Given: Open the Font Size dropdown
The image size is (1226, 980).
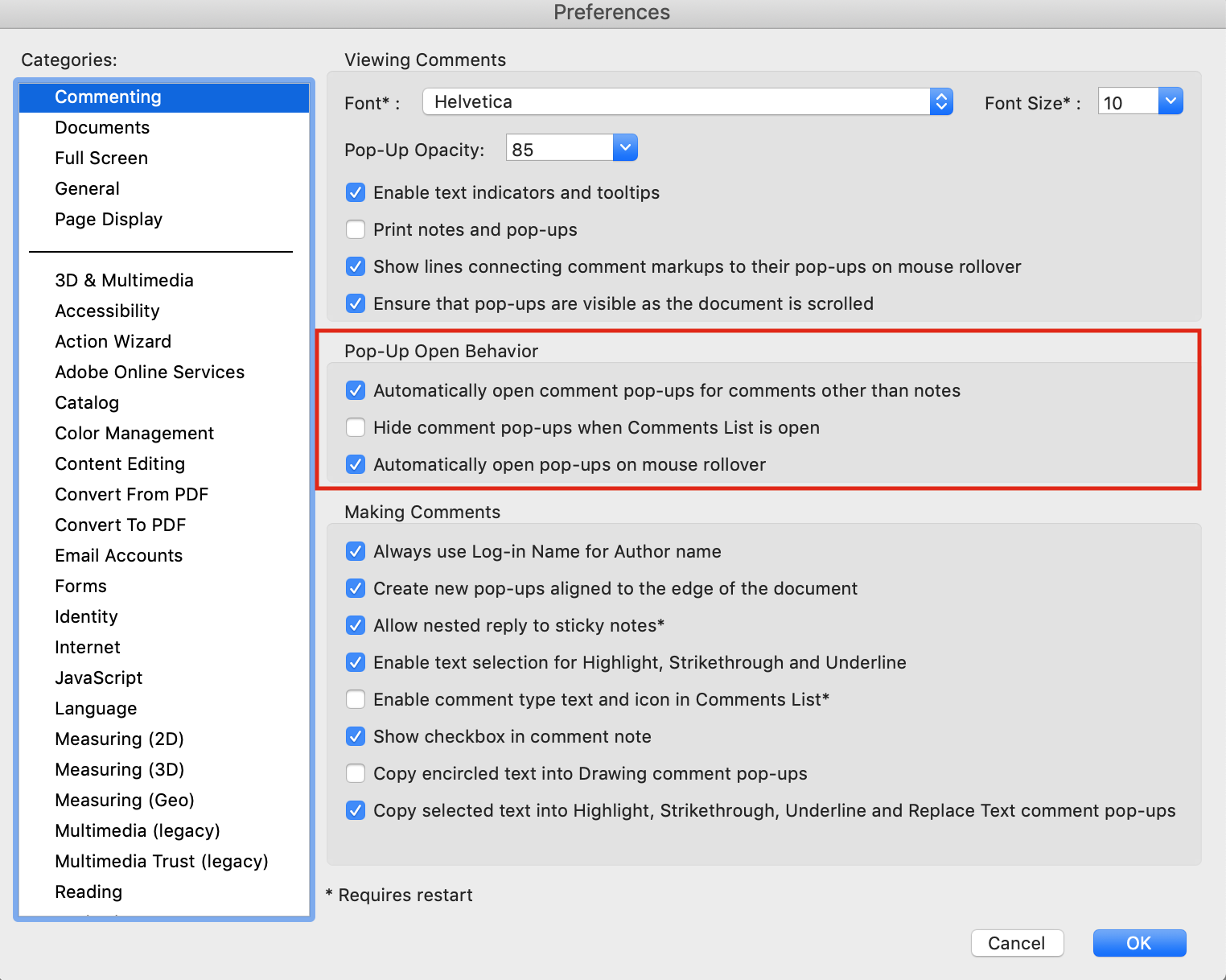Looking at the screenshot, I should click(1171, 101).
